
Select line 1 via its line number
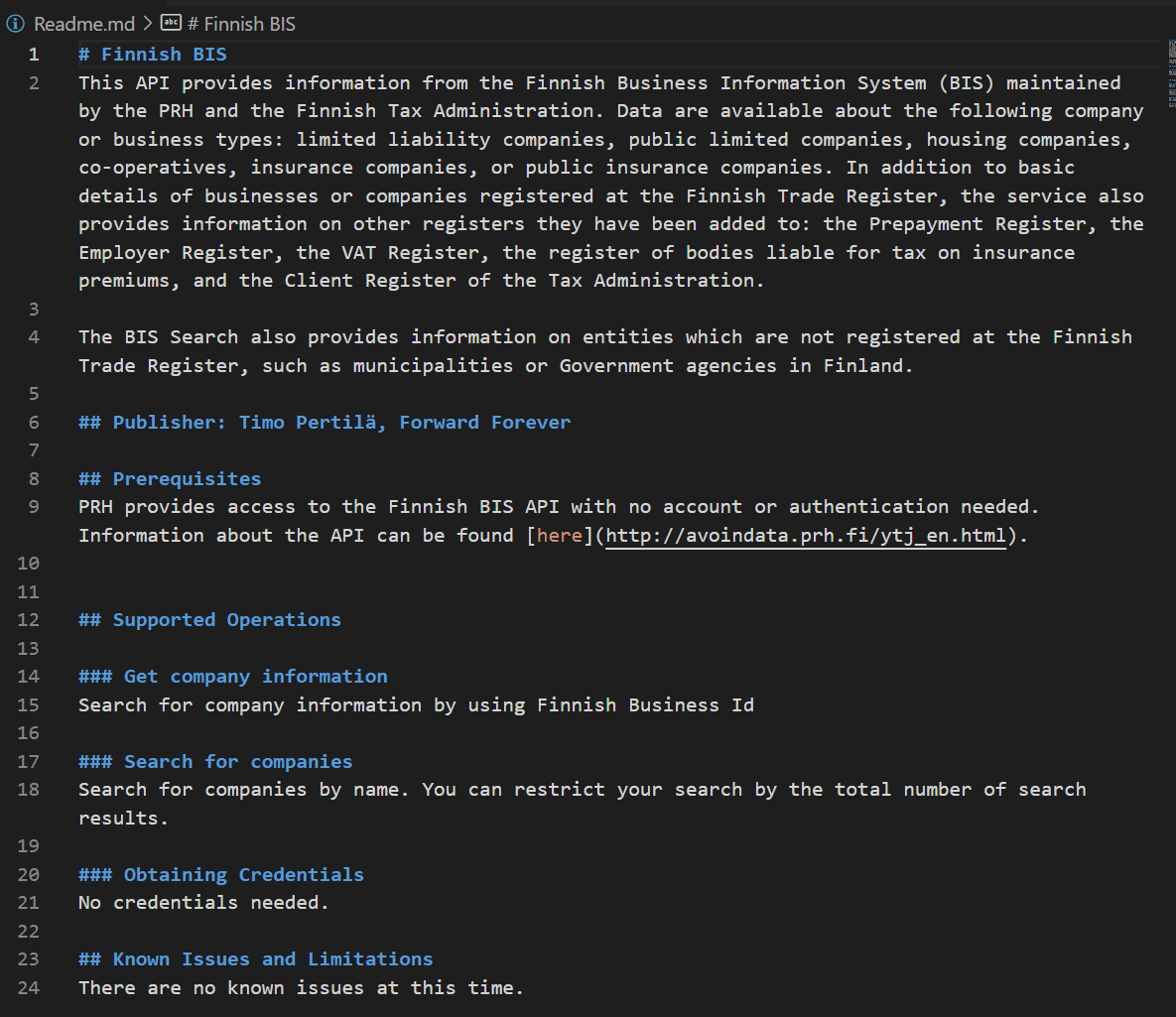pyautogui.click(x=35, y=55)
